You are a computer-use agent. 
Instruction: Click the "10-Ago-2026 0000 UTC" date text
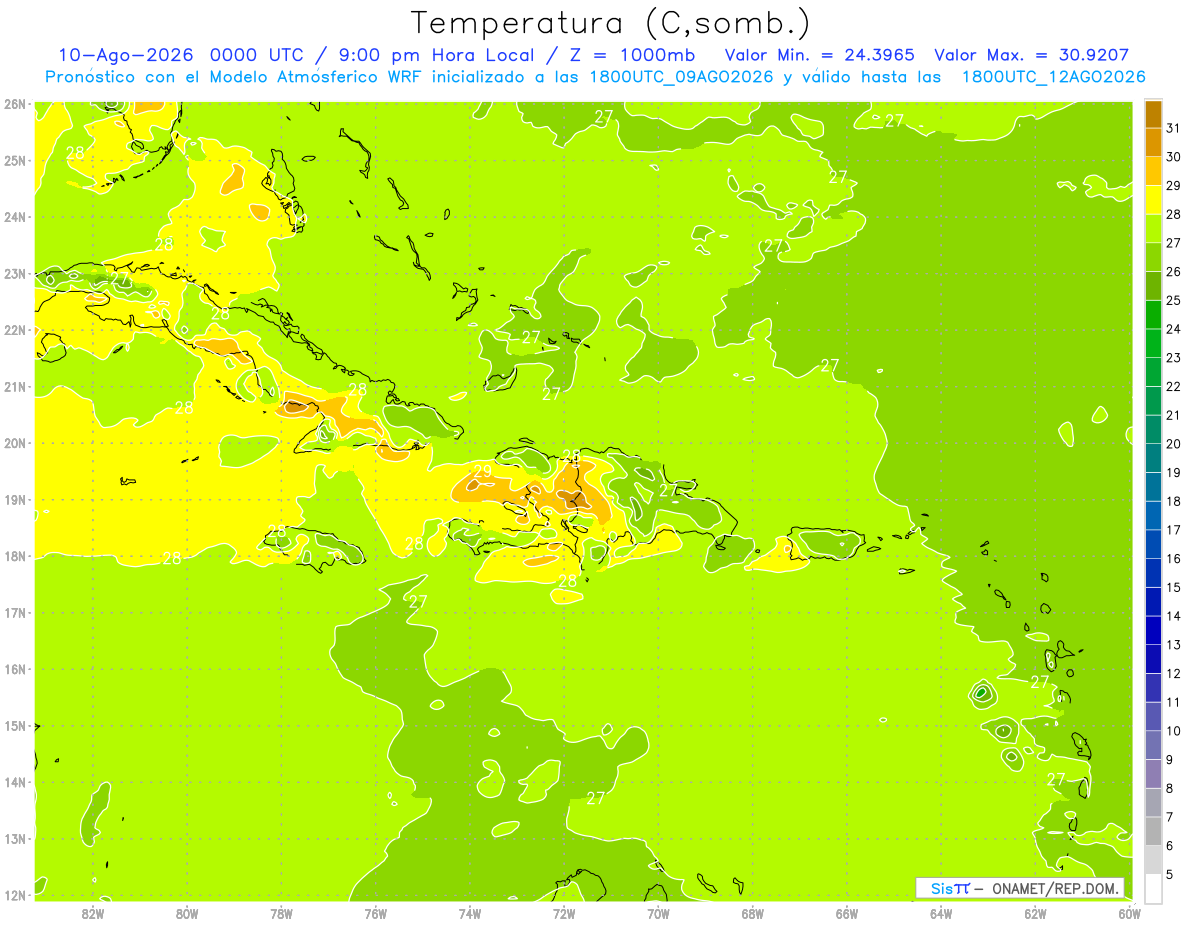click(180, 55)
